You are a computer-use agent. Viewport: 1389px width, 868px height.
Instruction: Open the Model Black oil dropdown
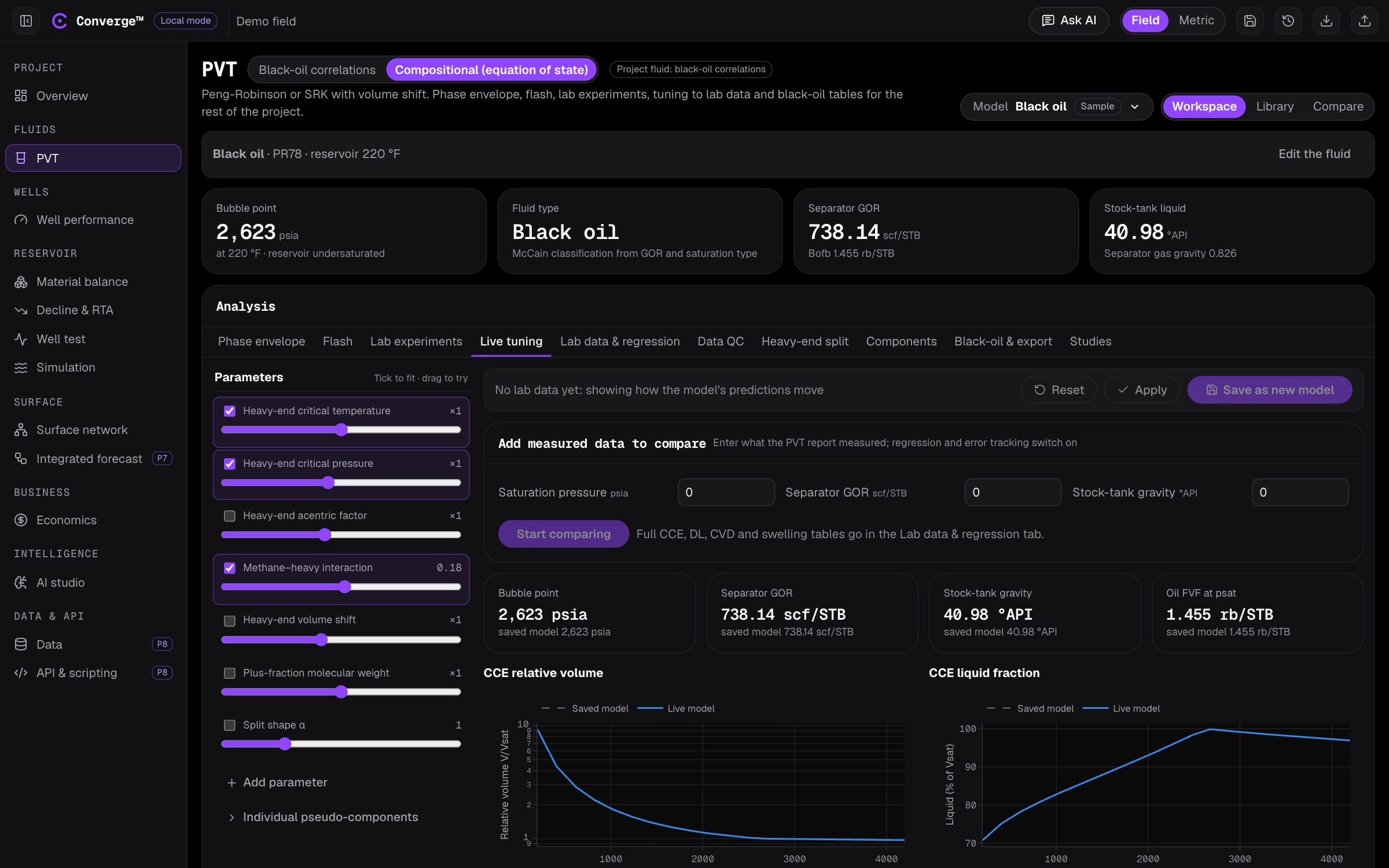click(x=1056, y=106)
